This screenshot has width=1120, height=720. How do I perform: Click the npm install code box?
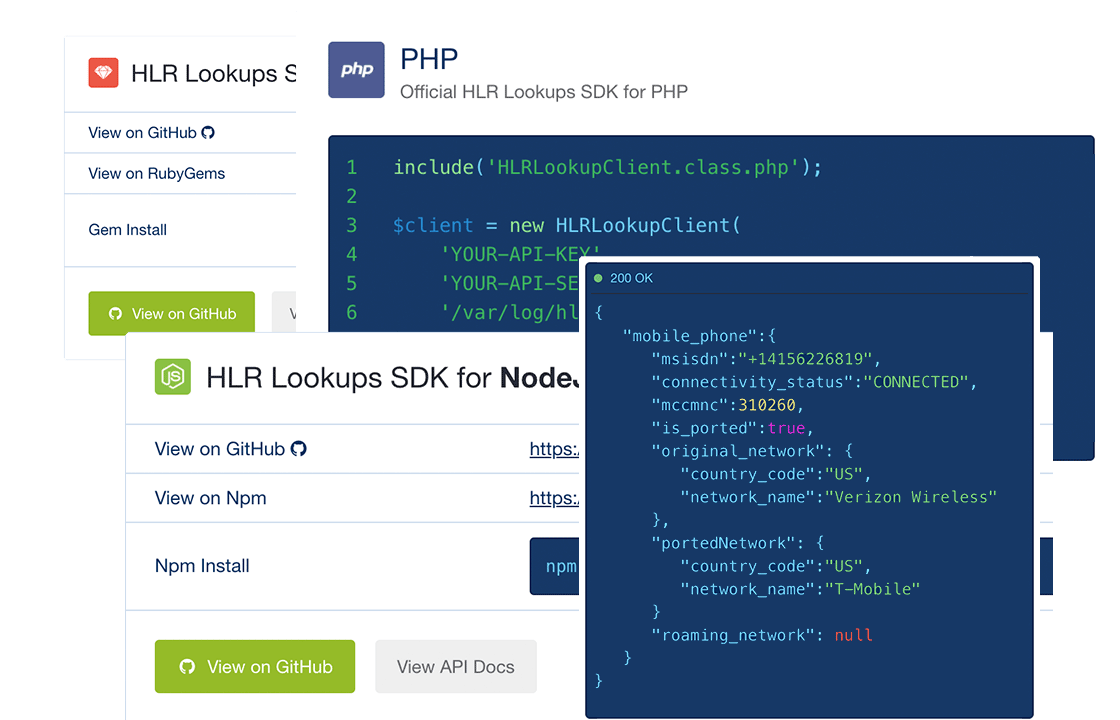(x=555, y=566)
